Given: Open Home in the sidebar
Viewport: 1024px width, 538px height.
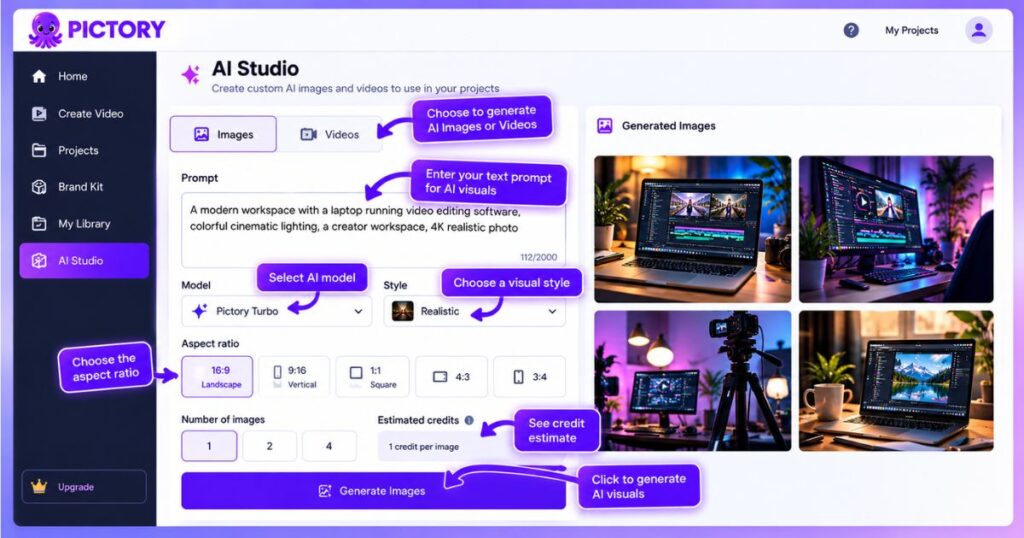Looking at the screenshot, I should tap(84, 76).
